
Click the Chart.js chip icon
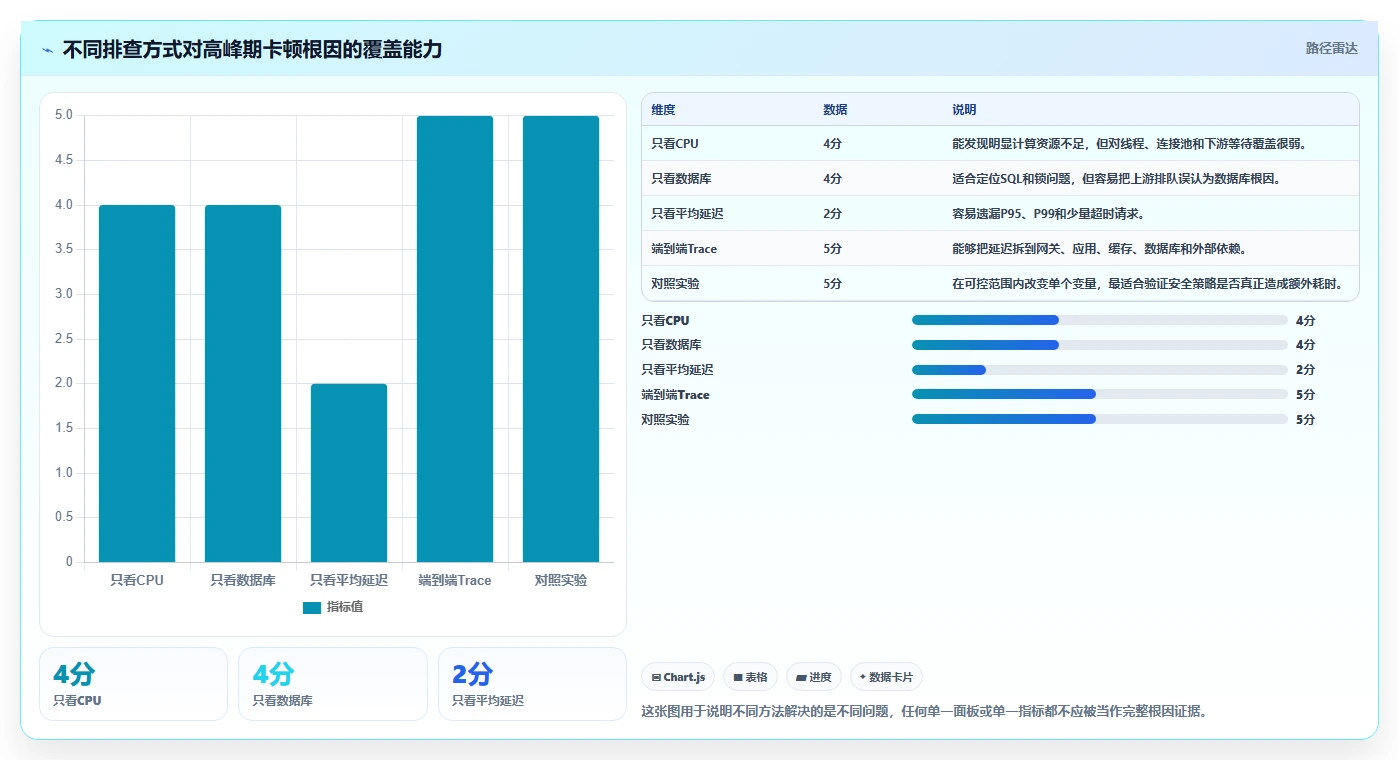(x=656, y=677)
